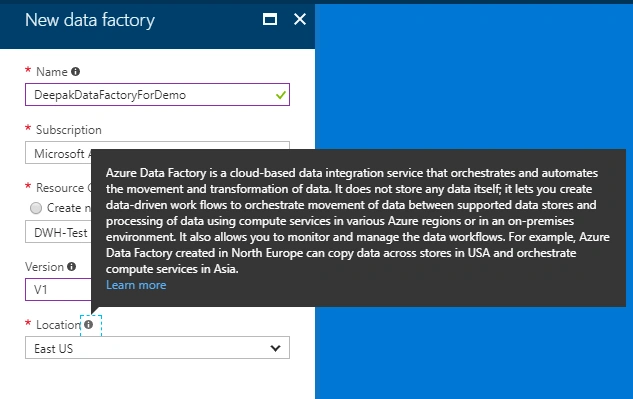Image resolution: width=633 pixels, height=399 pixels.
Task: Click the Subscription label
Action: pos(69,130)
